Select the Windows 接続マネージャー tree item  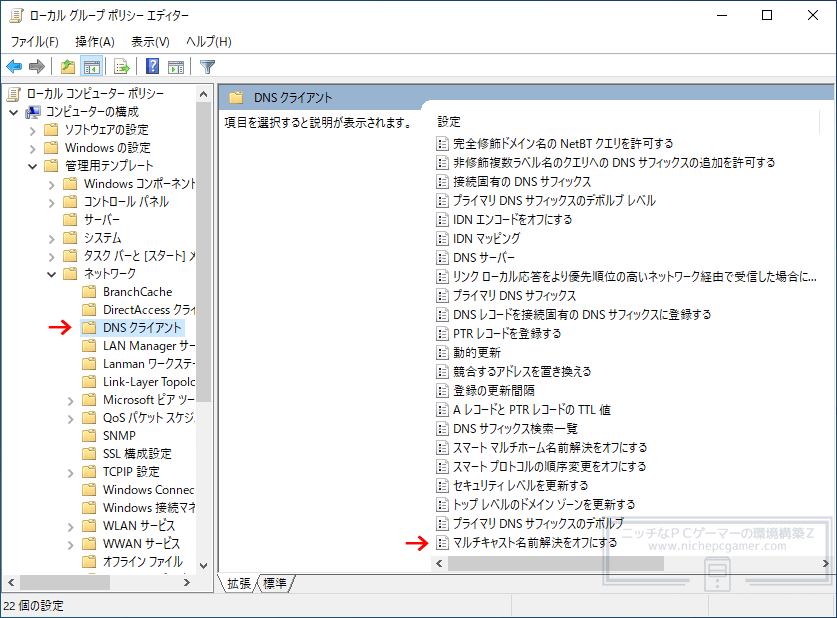click(x=148, y=508)
